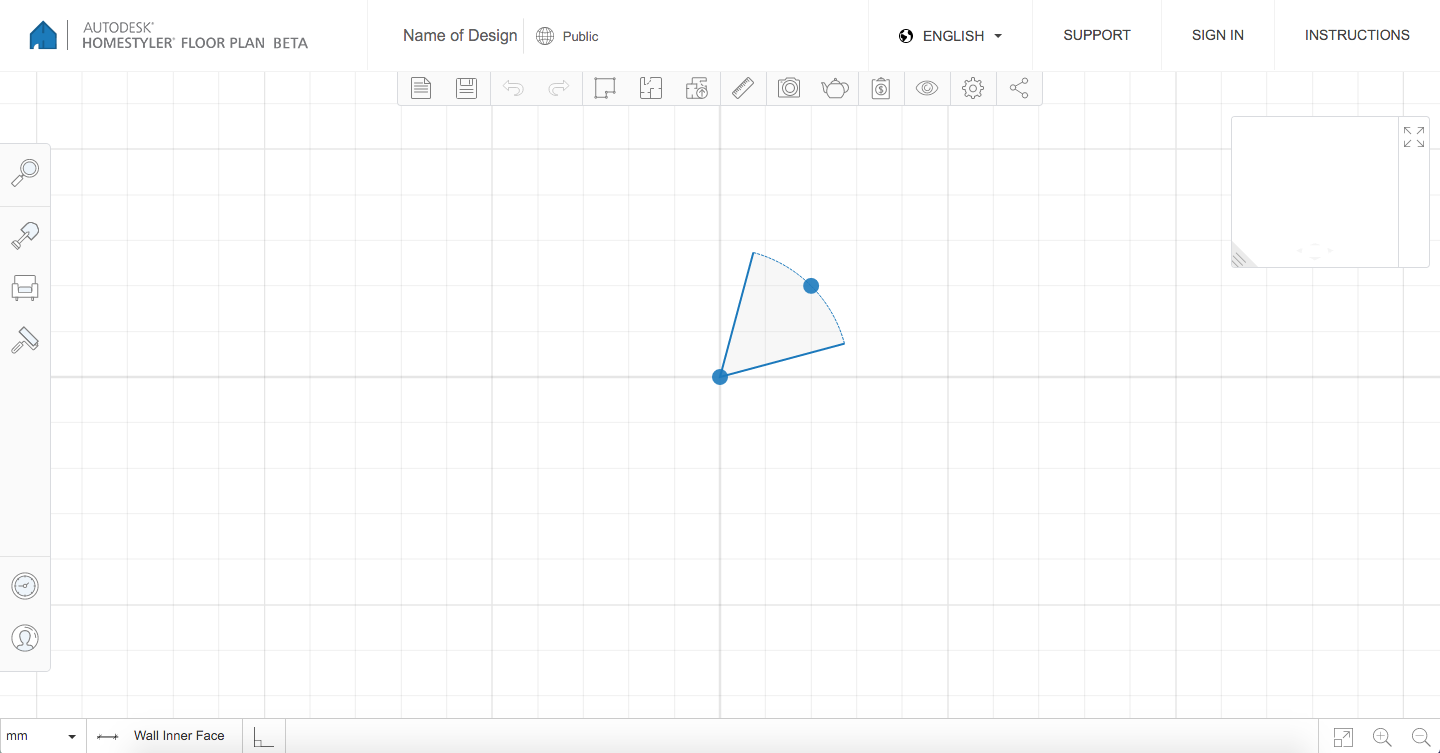Toggle the right-angle snap icon in bottom bar
Image resolution: width=1440 pixels, height=753 pixels.
[263, 737]
